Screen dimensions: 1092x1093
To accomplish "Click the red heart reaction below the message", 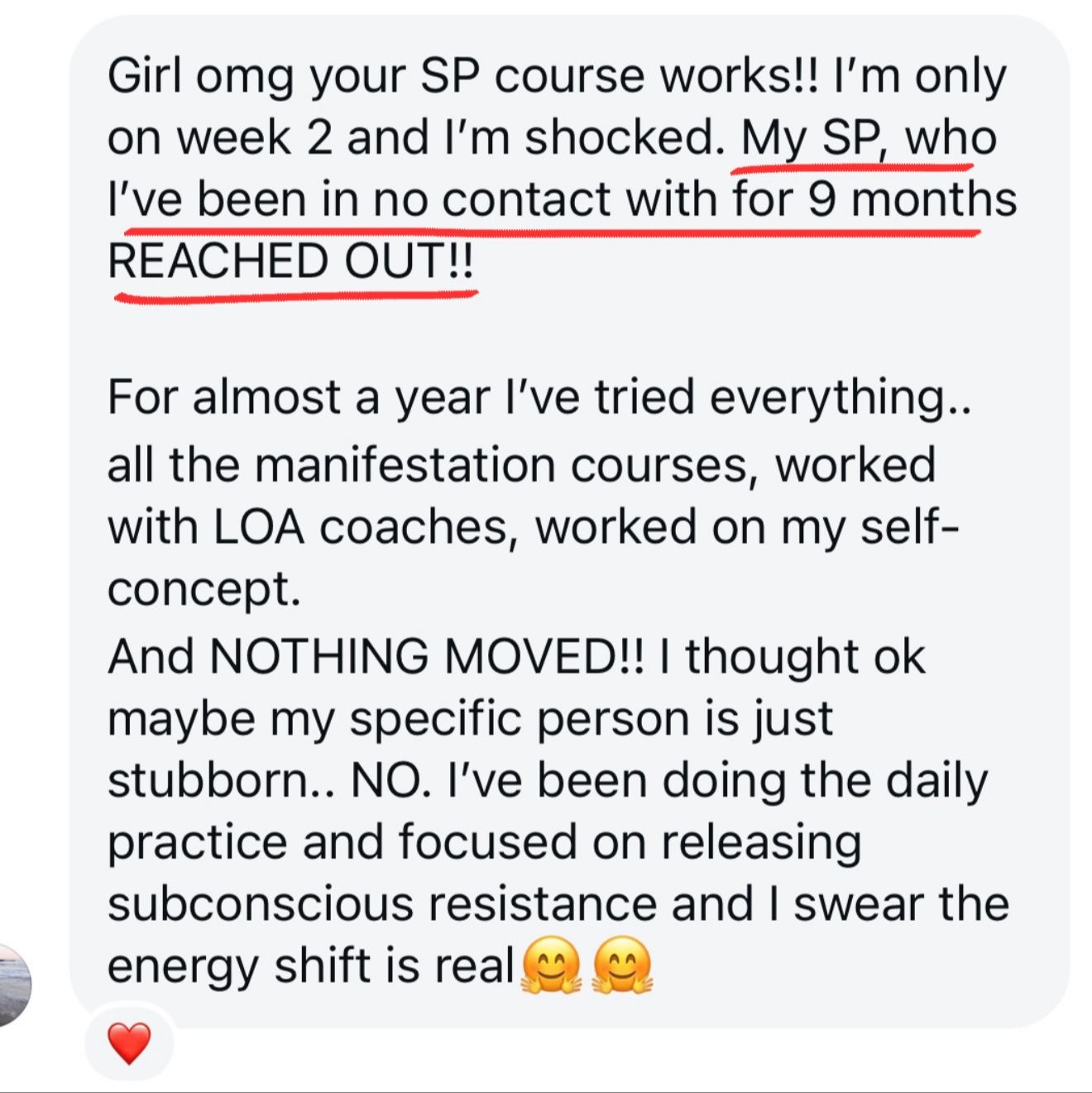I will [129, 1043].
